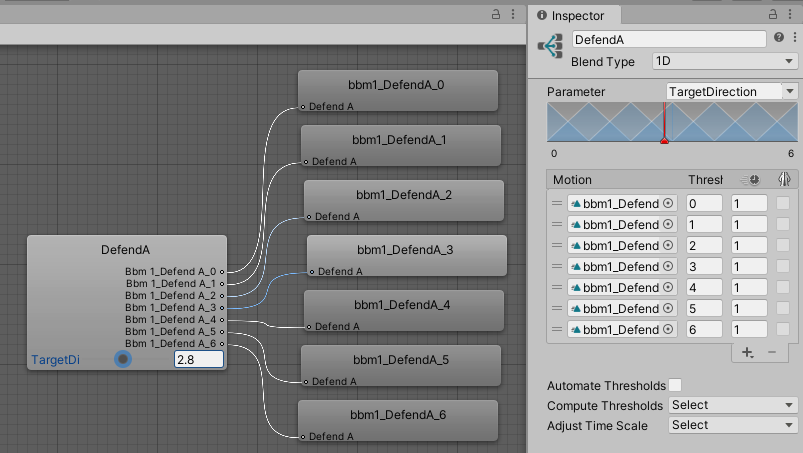Open the Inspector help reference icon
The height and width of the screenshot is (453, 803).
tap(779, 38)
